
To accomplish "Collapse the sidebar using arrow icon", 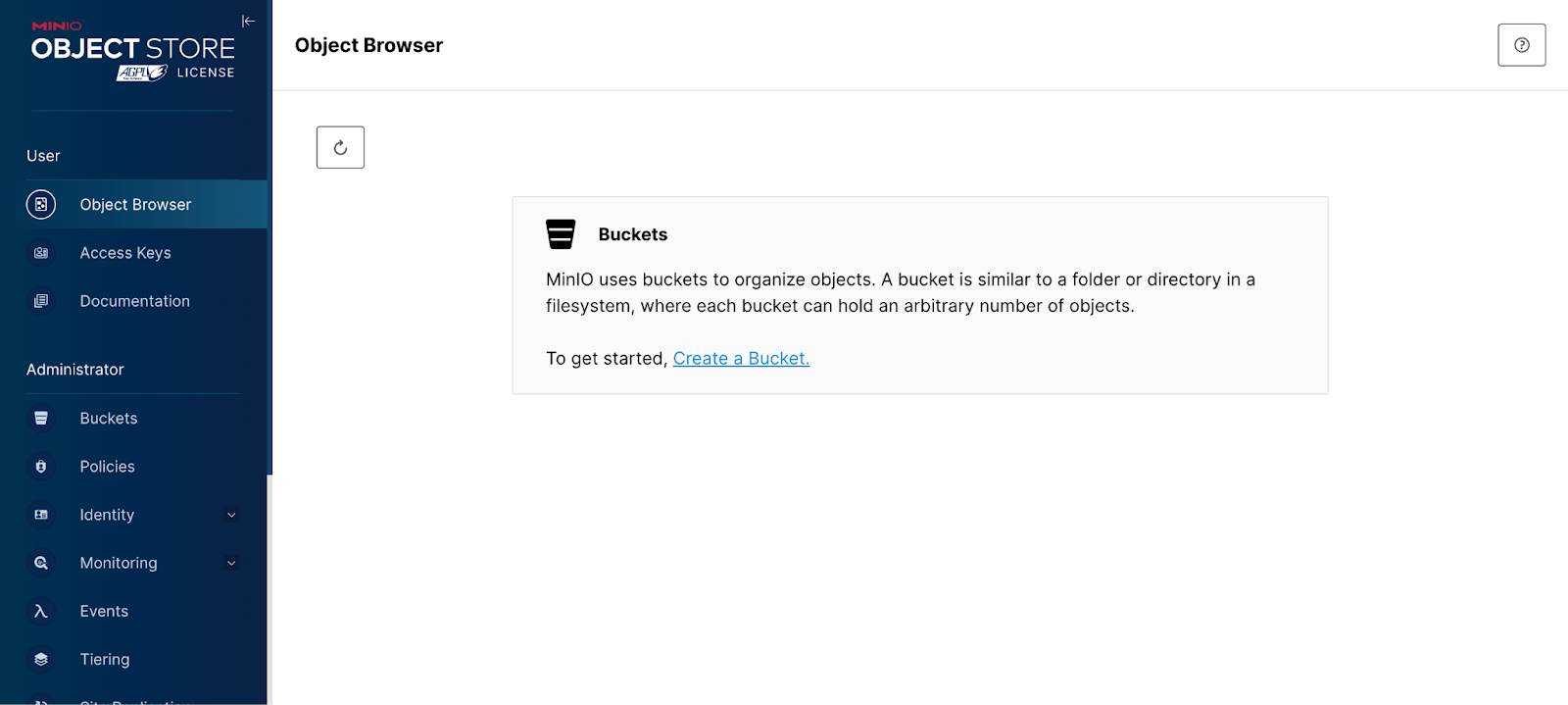I will pos(248,21).
